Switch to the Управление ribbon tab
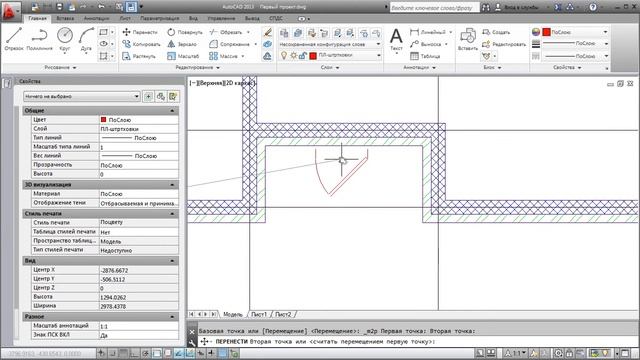 pyautogui.click(x=221, y=18)
